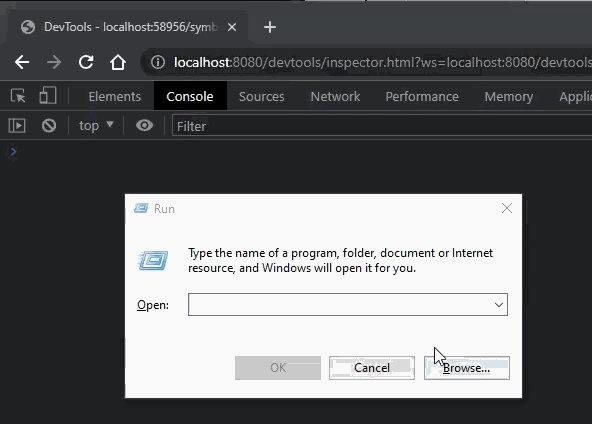Focus the console Filter field
Viewport: 592px width, 424px height.
click(382, 126)
